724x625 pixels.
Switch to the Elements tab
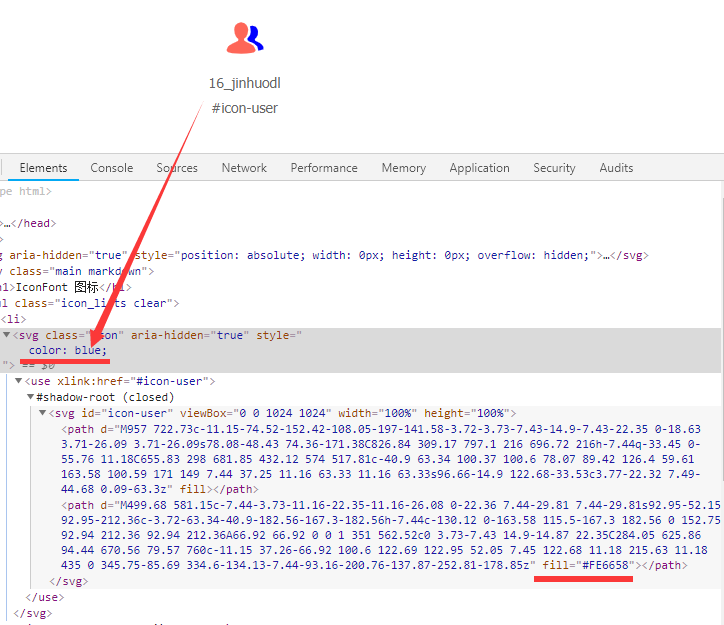click(x=43, y=168)
